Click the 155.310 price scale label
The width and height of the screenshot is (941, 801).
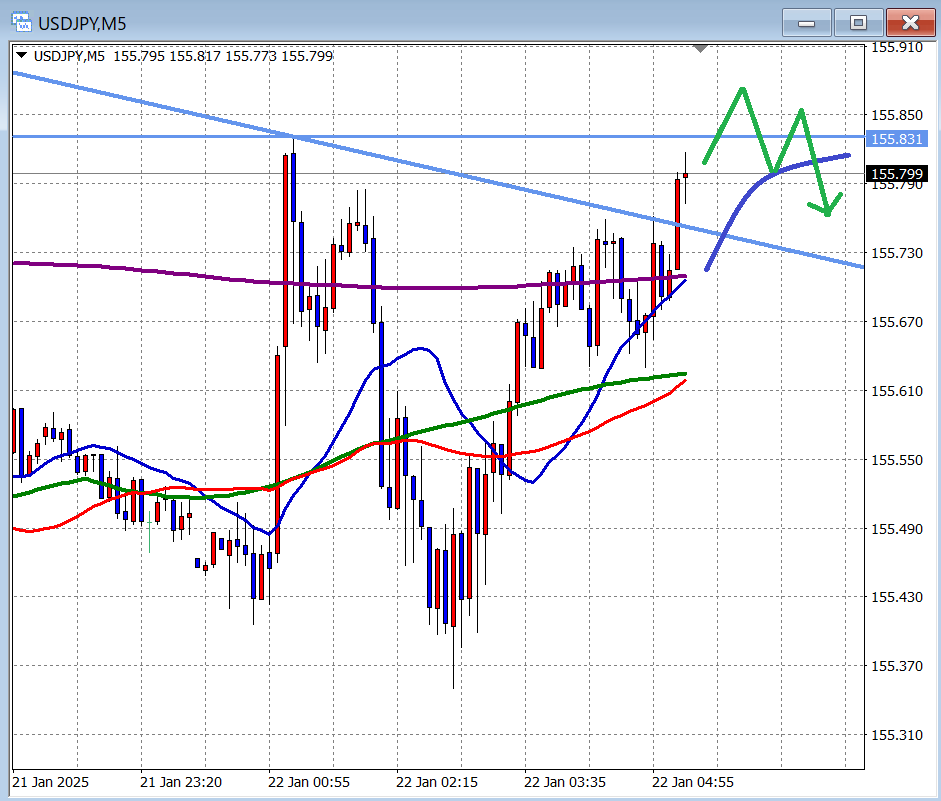(x=896, y=735)
